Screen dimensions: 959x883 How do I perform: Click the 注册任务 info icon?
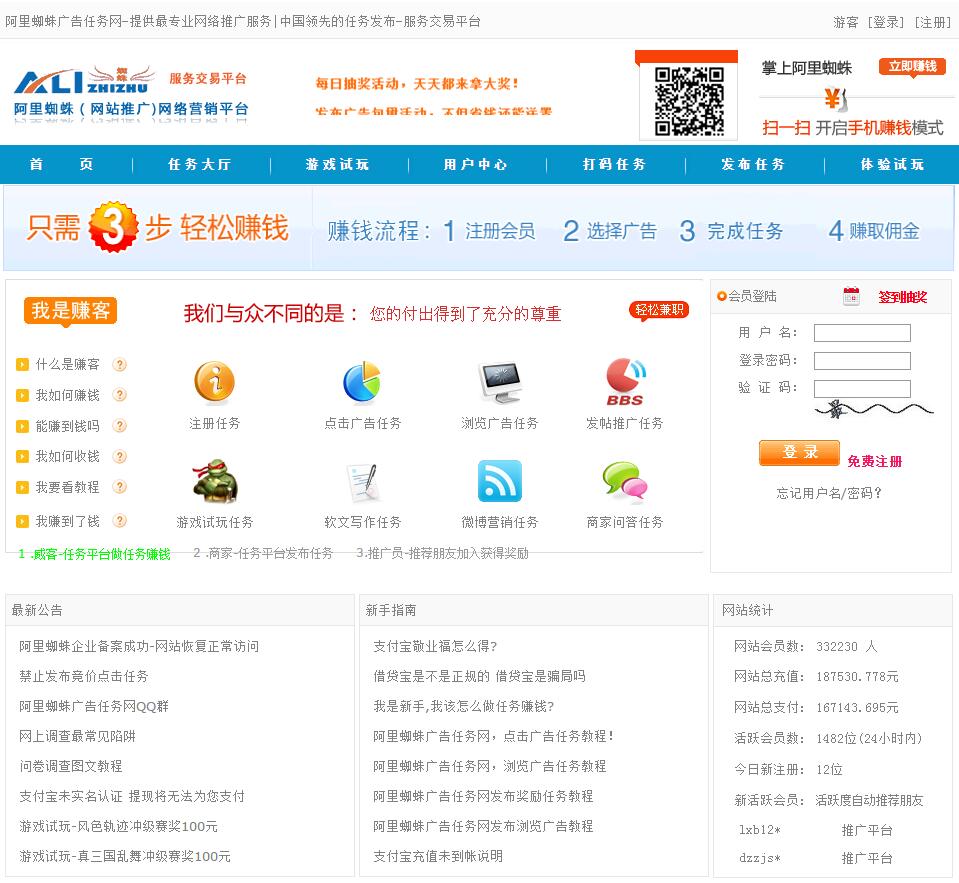(214, 383)
